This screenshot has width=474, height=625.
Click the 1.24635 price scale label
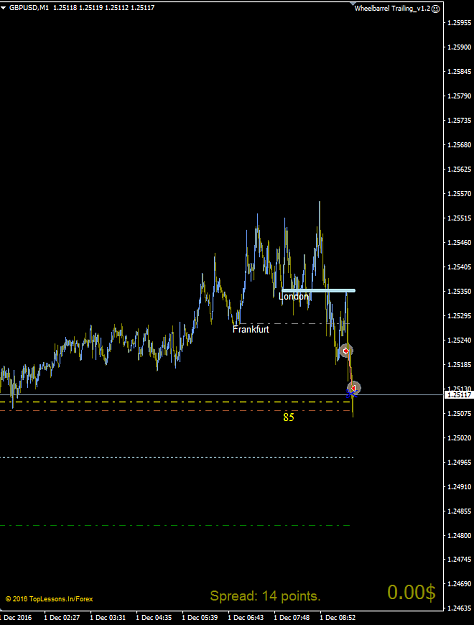459,609
